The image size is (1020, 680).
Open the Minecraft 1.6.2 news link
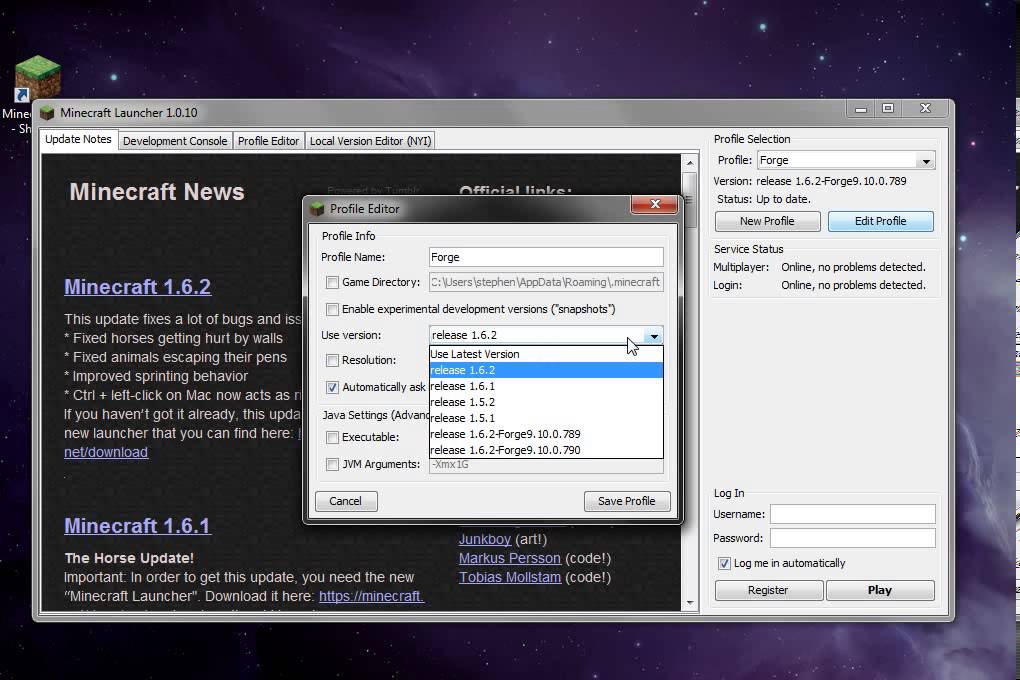click(137, 287)
